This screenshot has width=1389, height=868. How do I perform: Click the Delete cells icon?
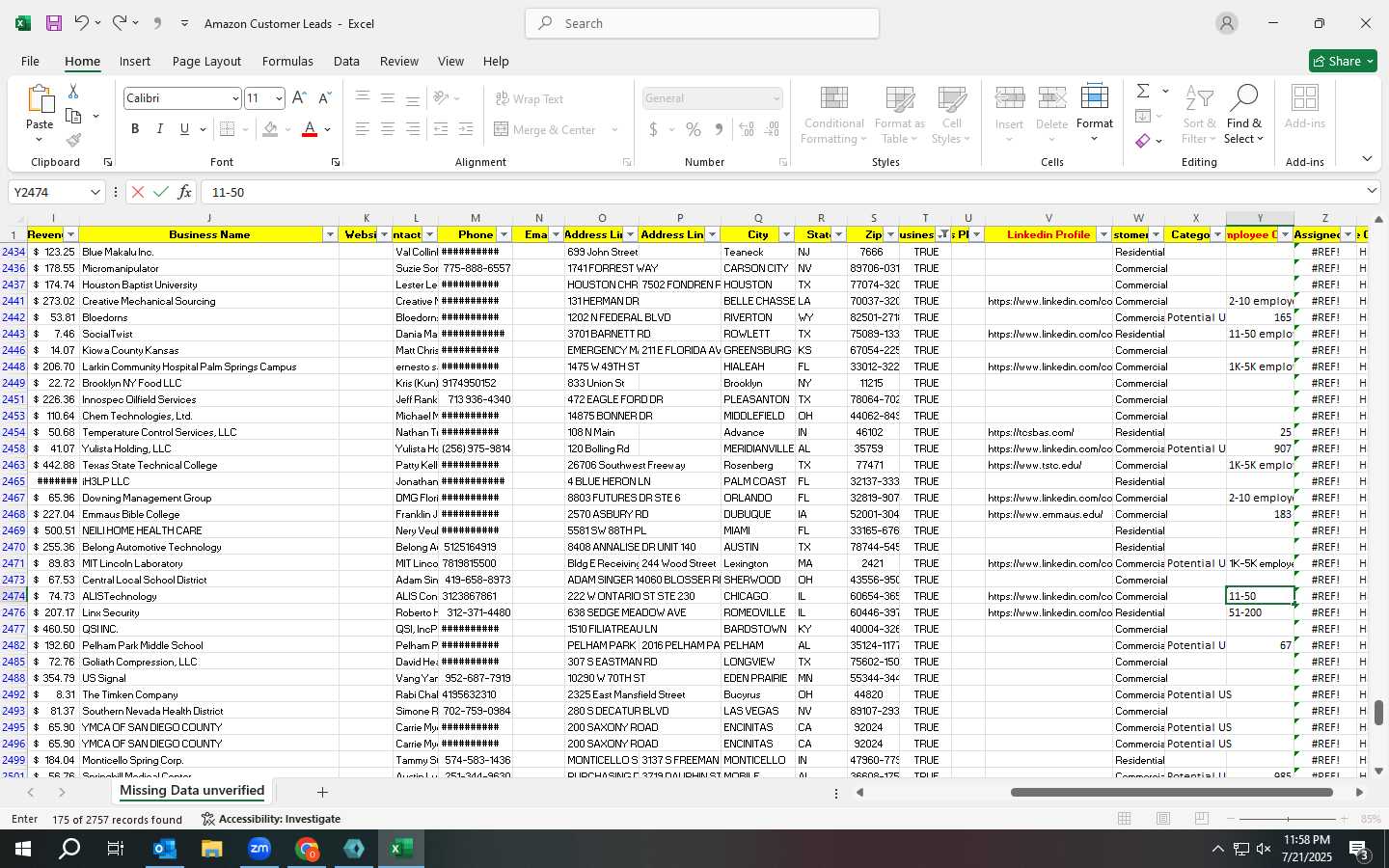click(1051, 99)
